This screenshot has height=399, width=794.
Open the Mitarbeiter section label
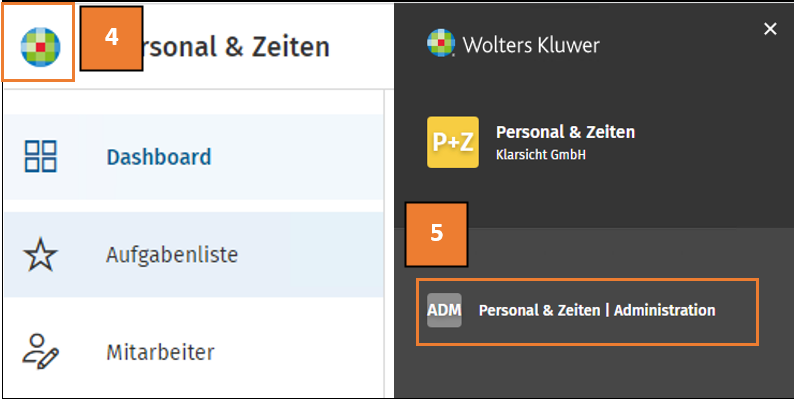coord(160,352)
